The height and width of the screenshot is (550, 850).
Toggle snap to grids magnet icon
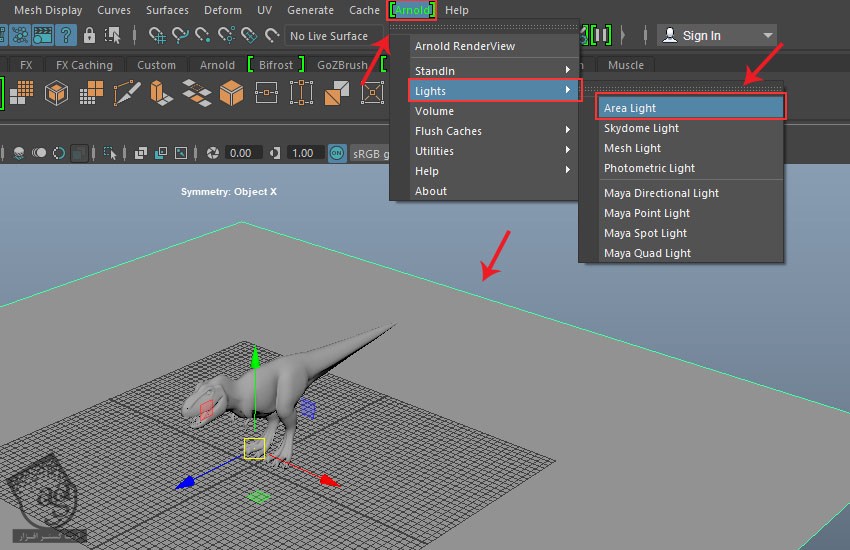[157, 36]
